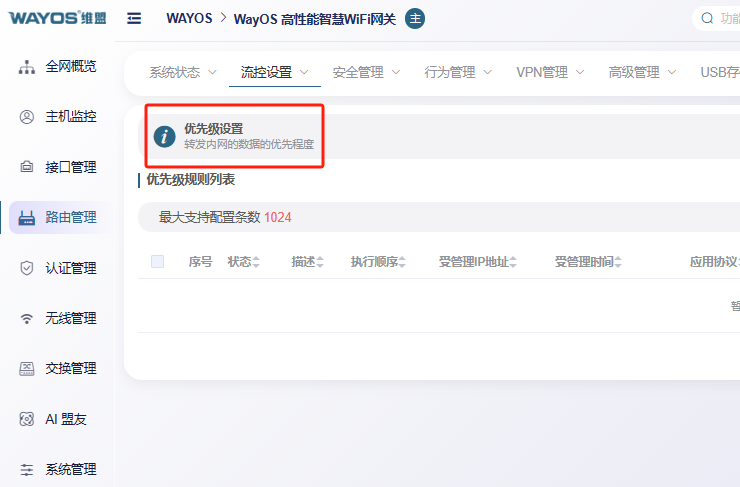740x487 pixels.
Task: Go to 接口管理 in sidebar
Action: [71, 167]
